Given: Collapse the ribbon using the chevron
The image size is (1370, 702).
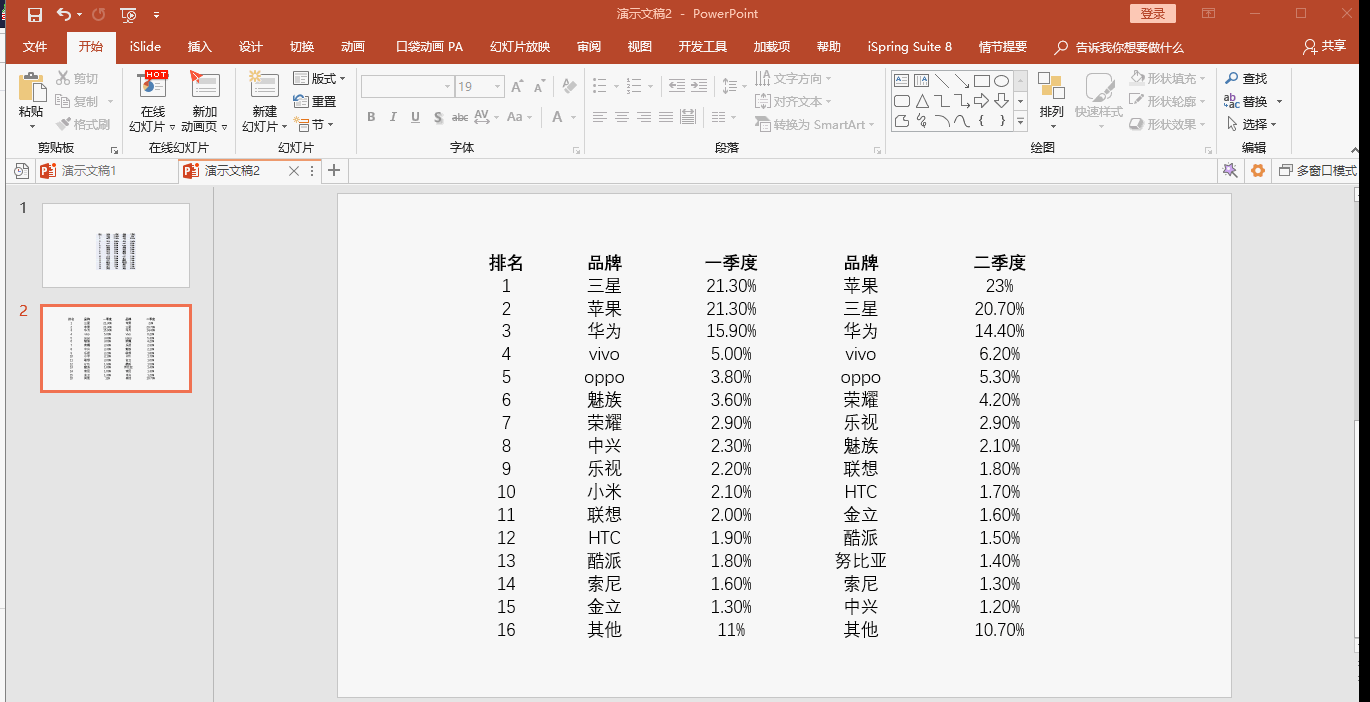Looking at the screenshot, I should [1356, 149].
